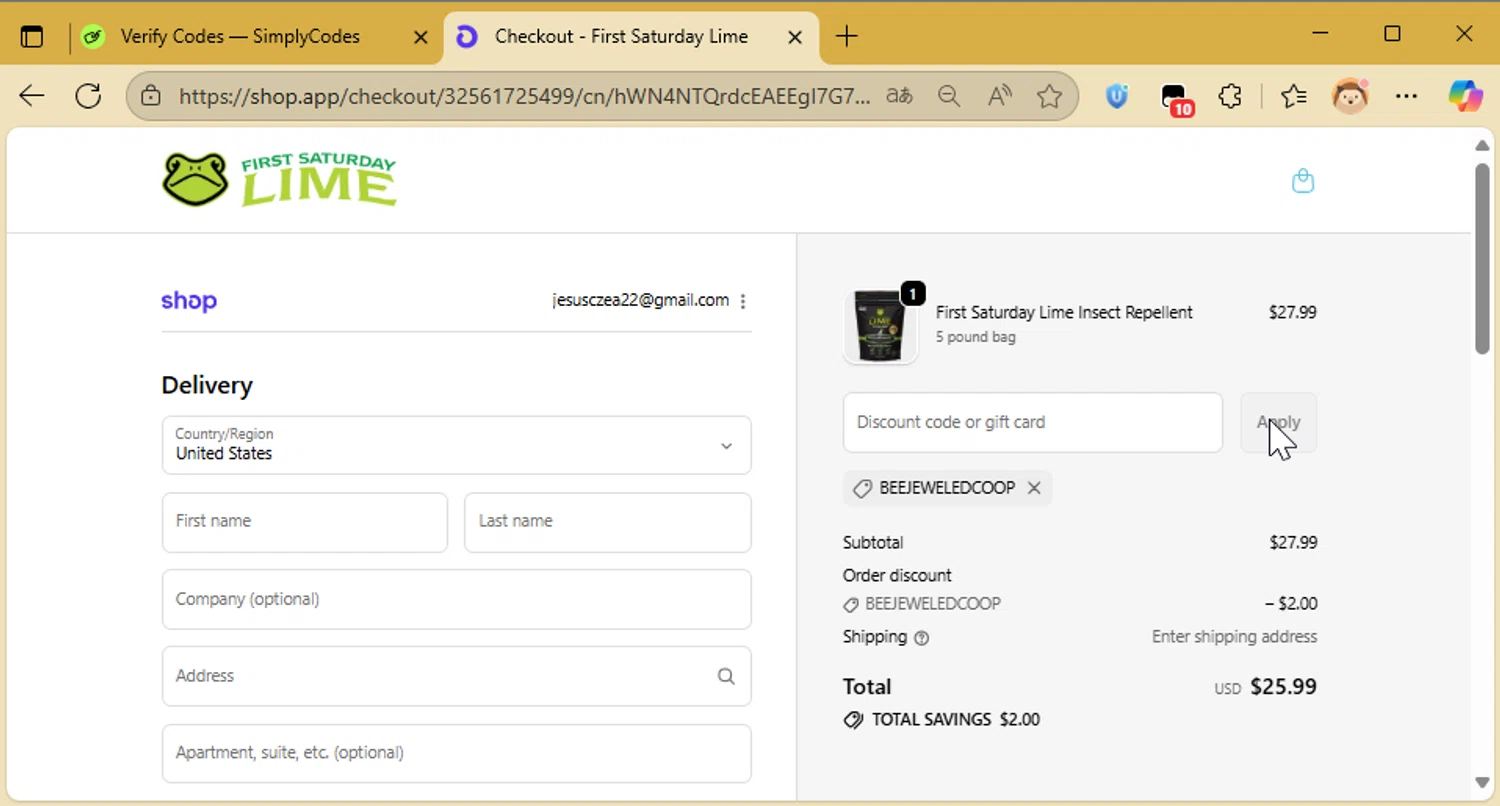Open the tab actions sidebar icon
This screenshot has height=806, width=1500.
pos(32,37)
